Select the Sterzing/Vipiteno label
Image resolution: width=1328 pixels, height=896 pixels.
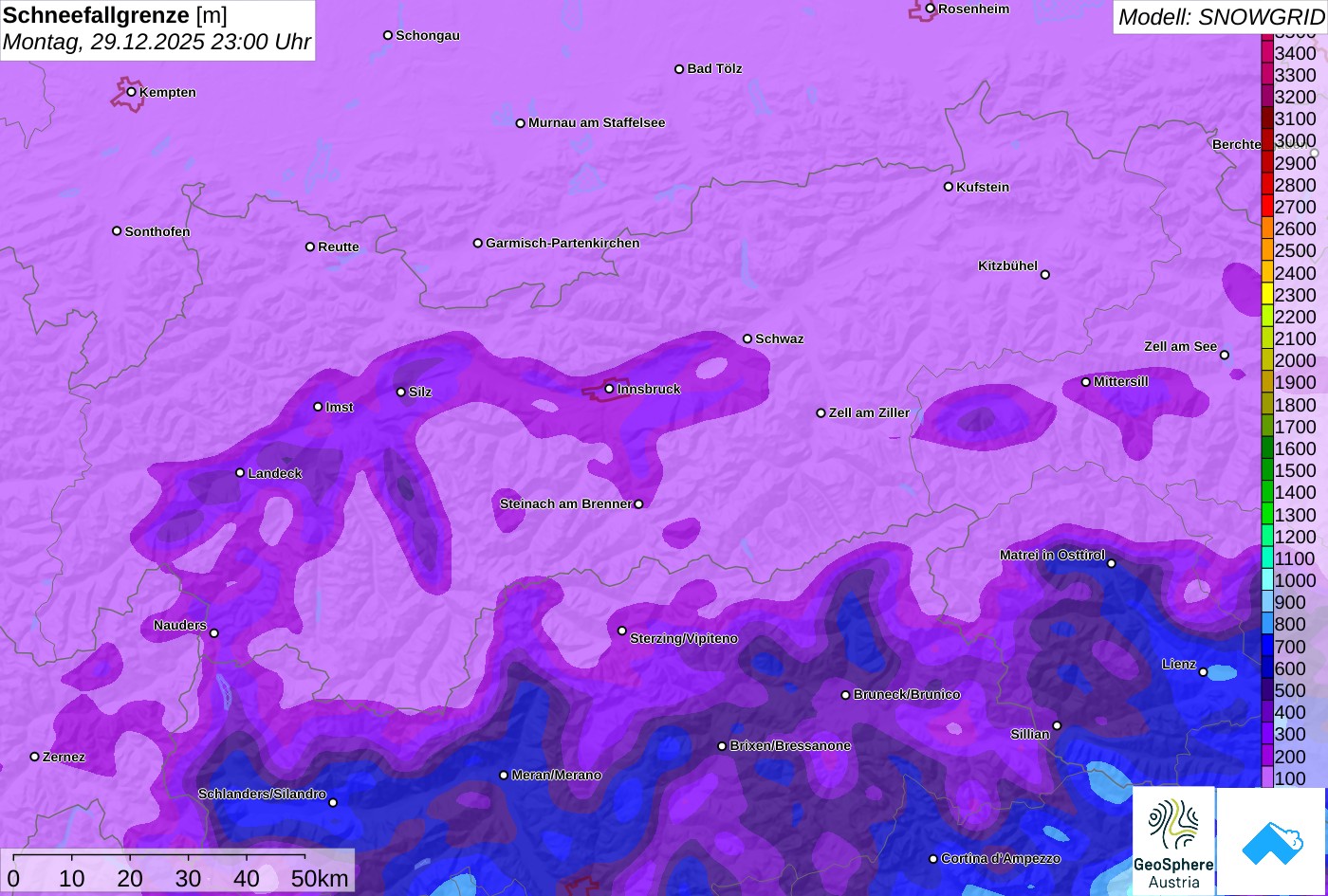coord(684,638)
